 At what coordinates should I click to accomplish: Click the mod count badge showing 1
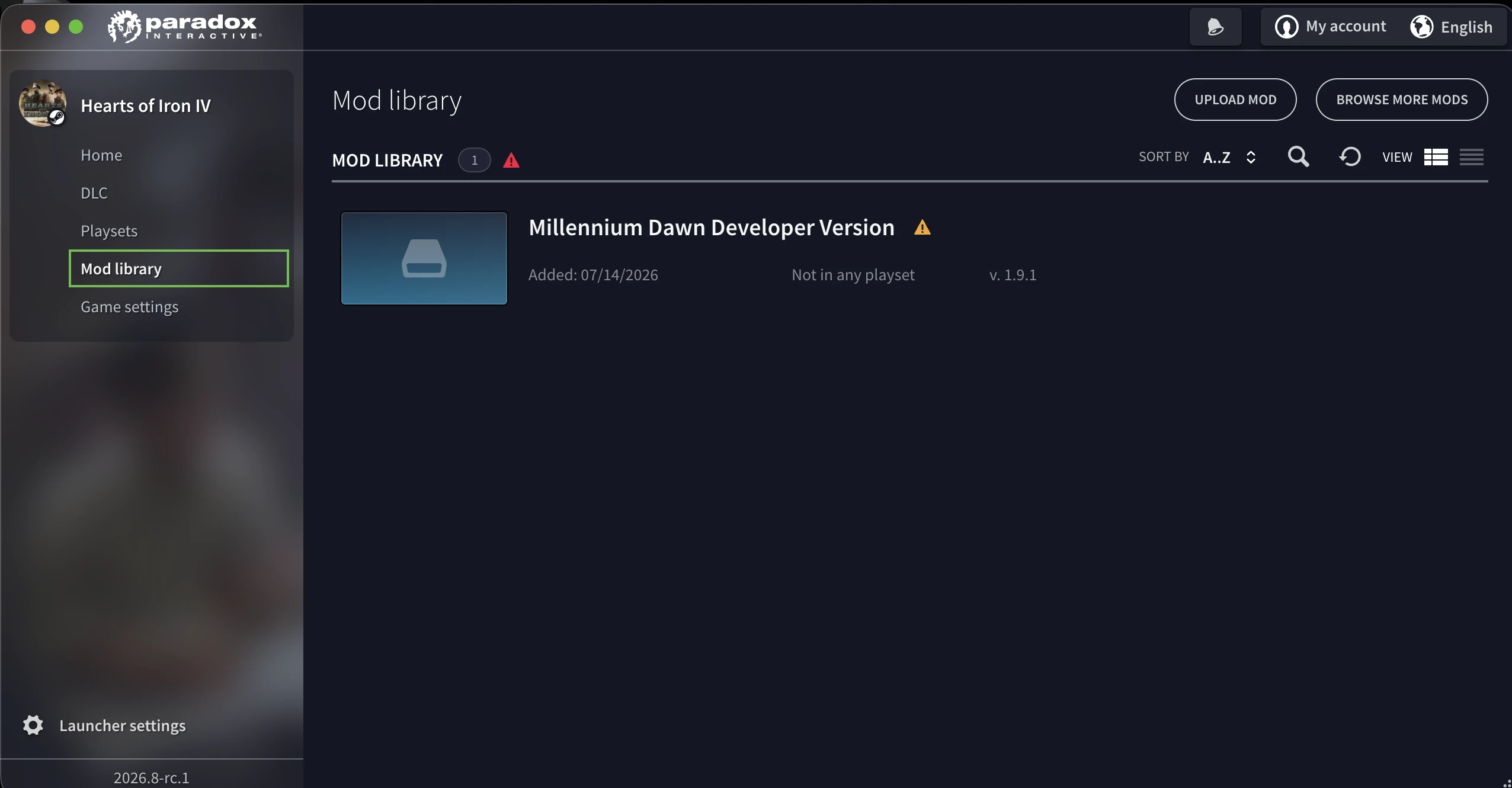pos(474,160)
